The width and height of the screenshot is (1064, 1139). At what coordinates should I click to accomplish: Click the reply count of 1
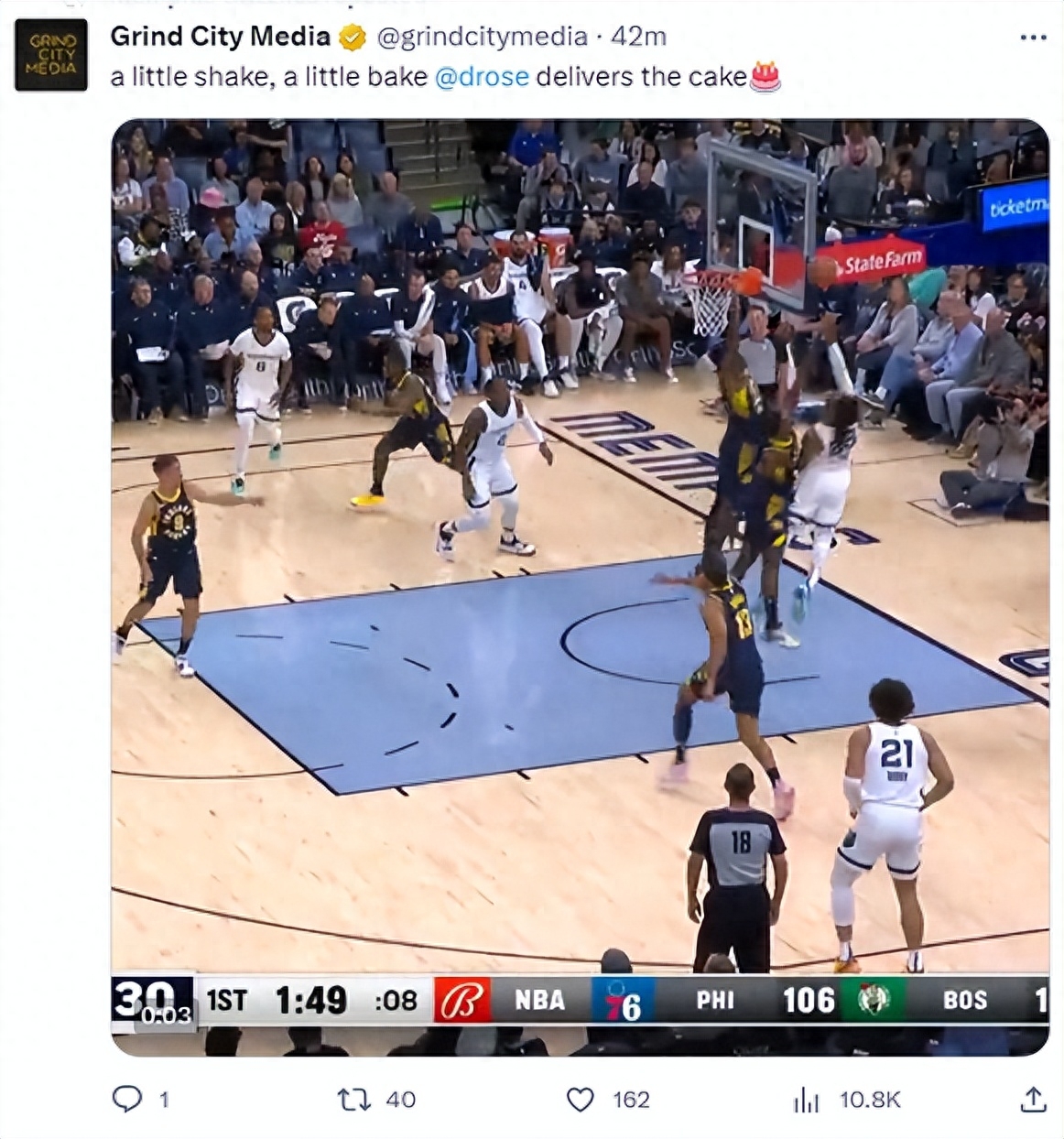coord(164,1099)
